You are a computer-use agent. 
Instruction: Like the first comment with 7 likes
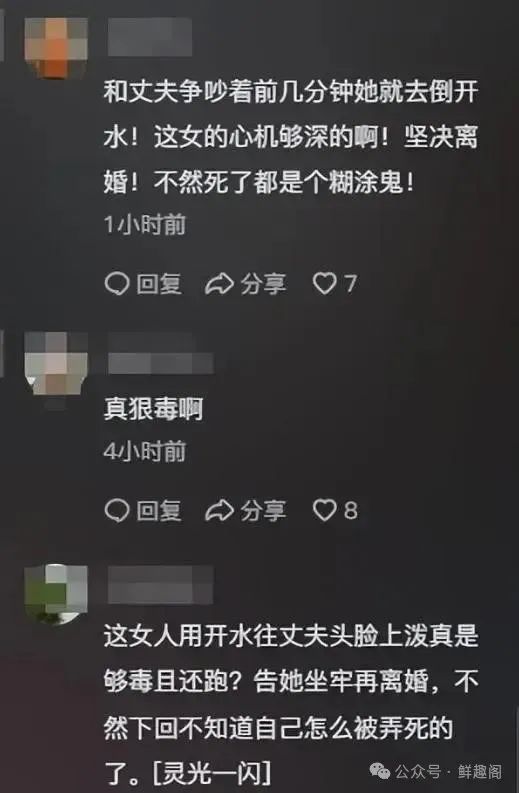324,283
